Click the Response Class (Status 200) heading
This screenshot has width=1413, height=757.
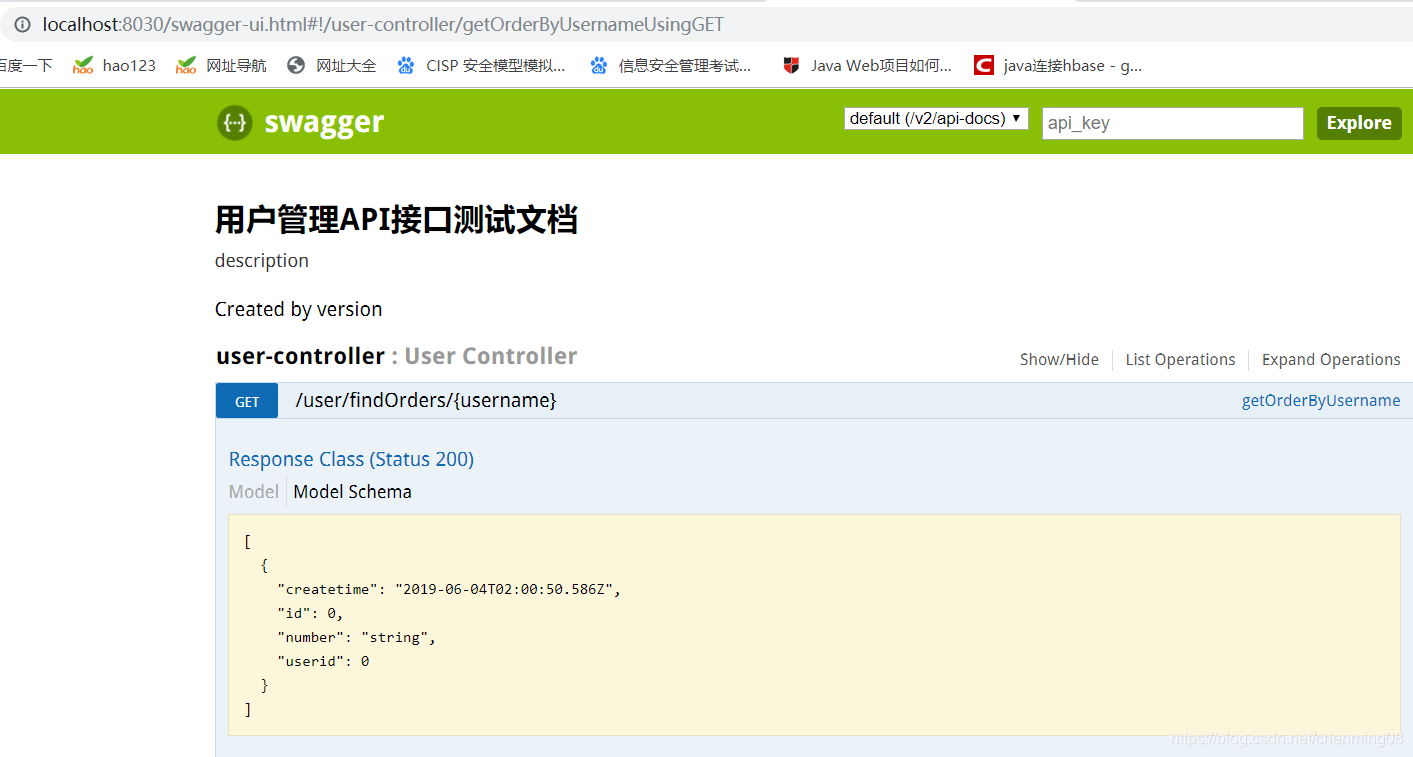[351, 459]
